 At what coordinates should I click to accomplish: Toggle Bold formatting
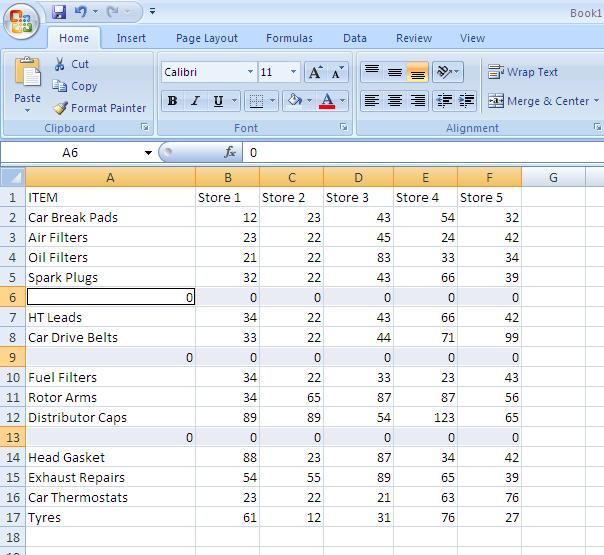(173, 101)
